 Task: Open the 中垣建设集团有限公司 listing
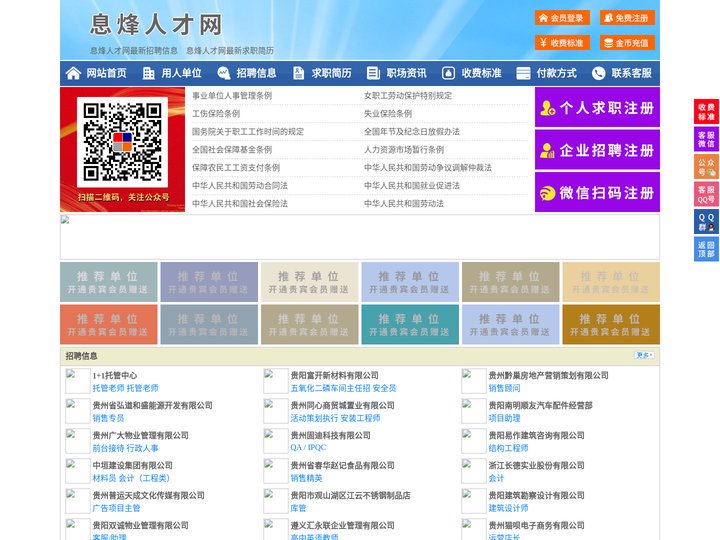point(133,466)
